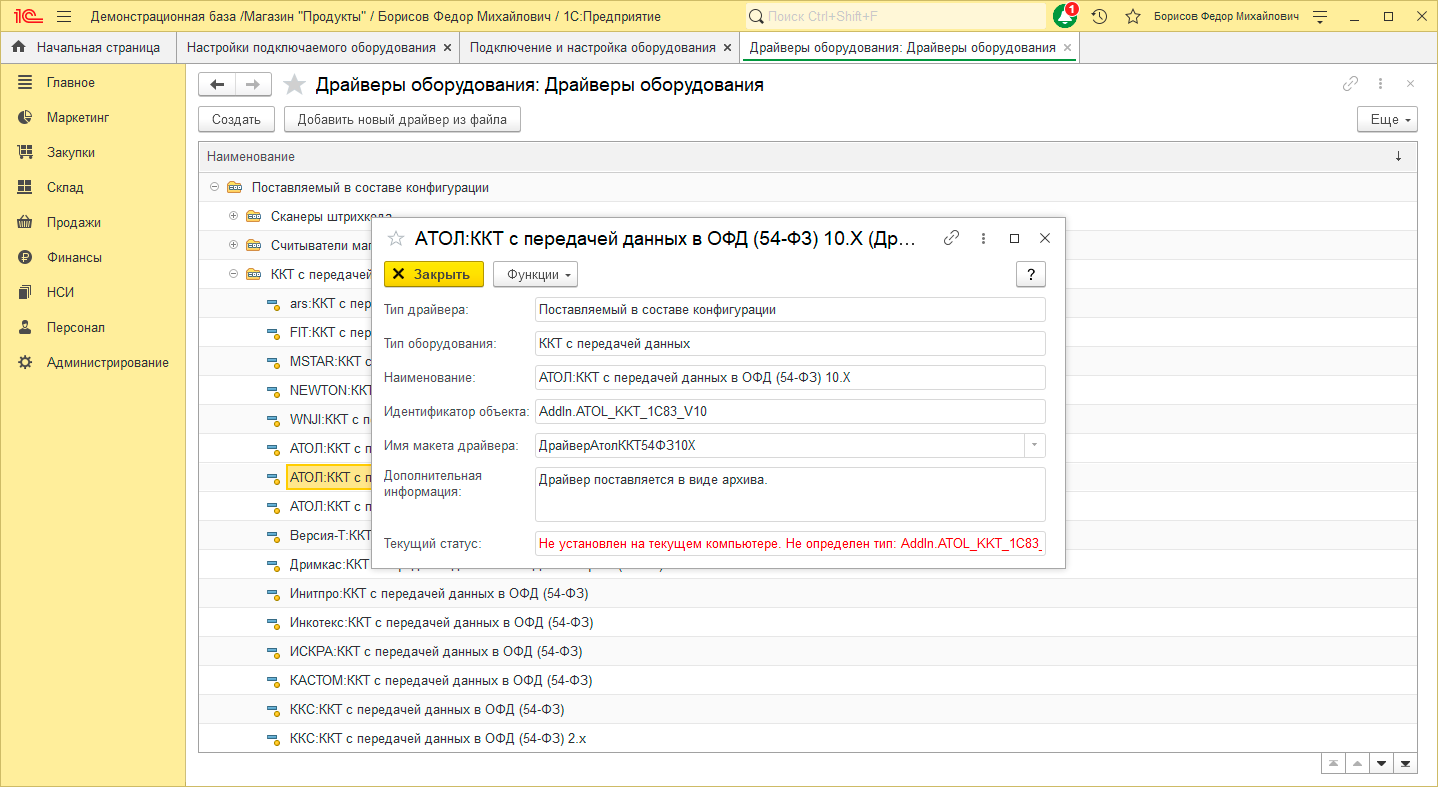Open notifications bell icon
Viewport: 1438px width, 787px height.
point(1065,17)
